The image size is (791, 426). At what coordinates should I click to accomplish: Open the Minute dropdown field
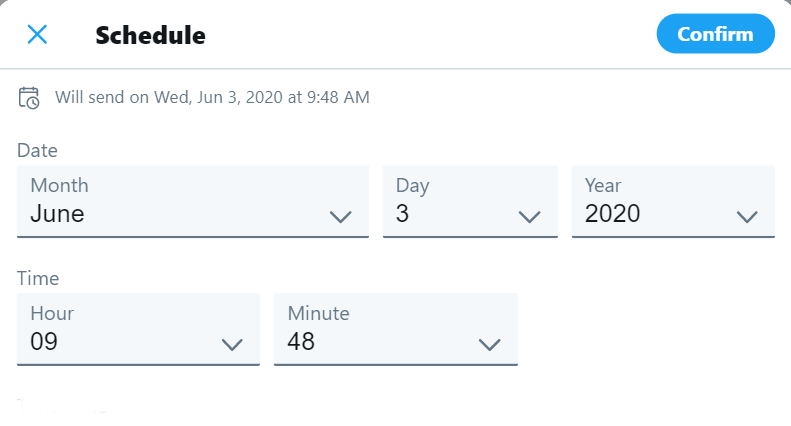396,329
